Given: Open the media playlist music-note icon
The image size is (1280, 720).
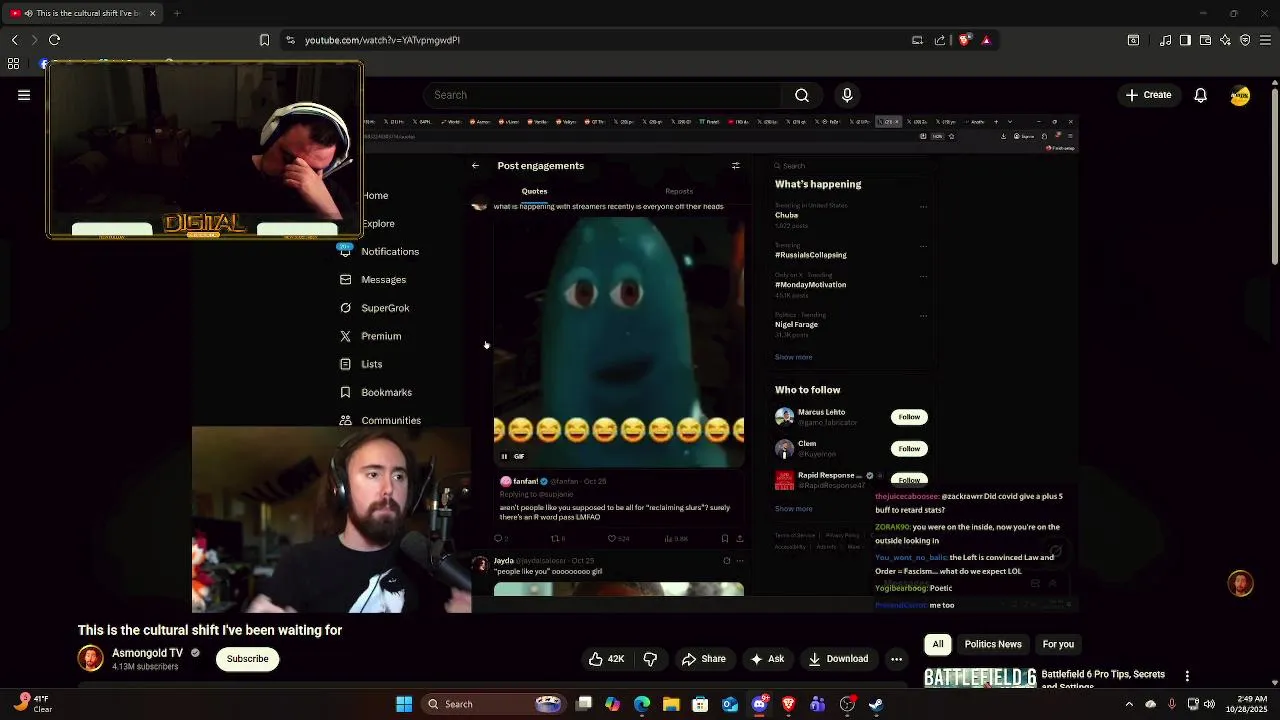Looking at the screenshot, I should click(1165, 40).
